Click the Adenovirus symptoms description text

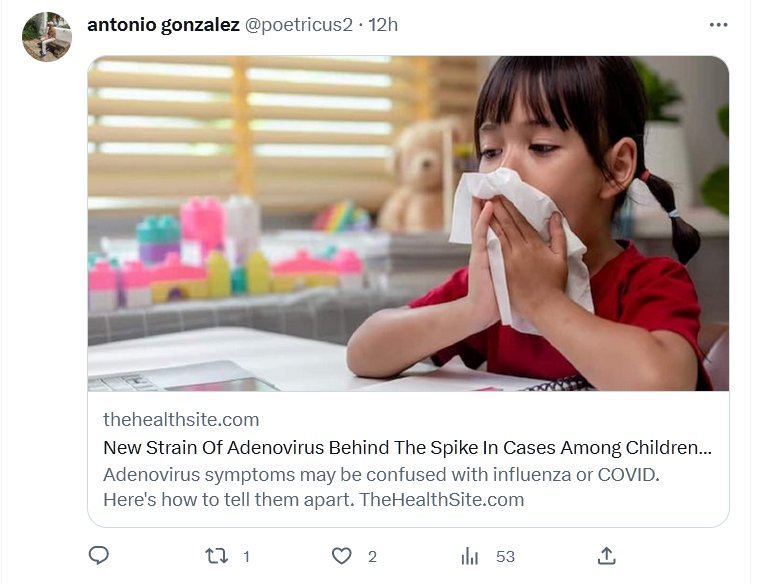pos(380,473)
